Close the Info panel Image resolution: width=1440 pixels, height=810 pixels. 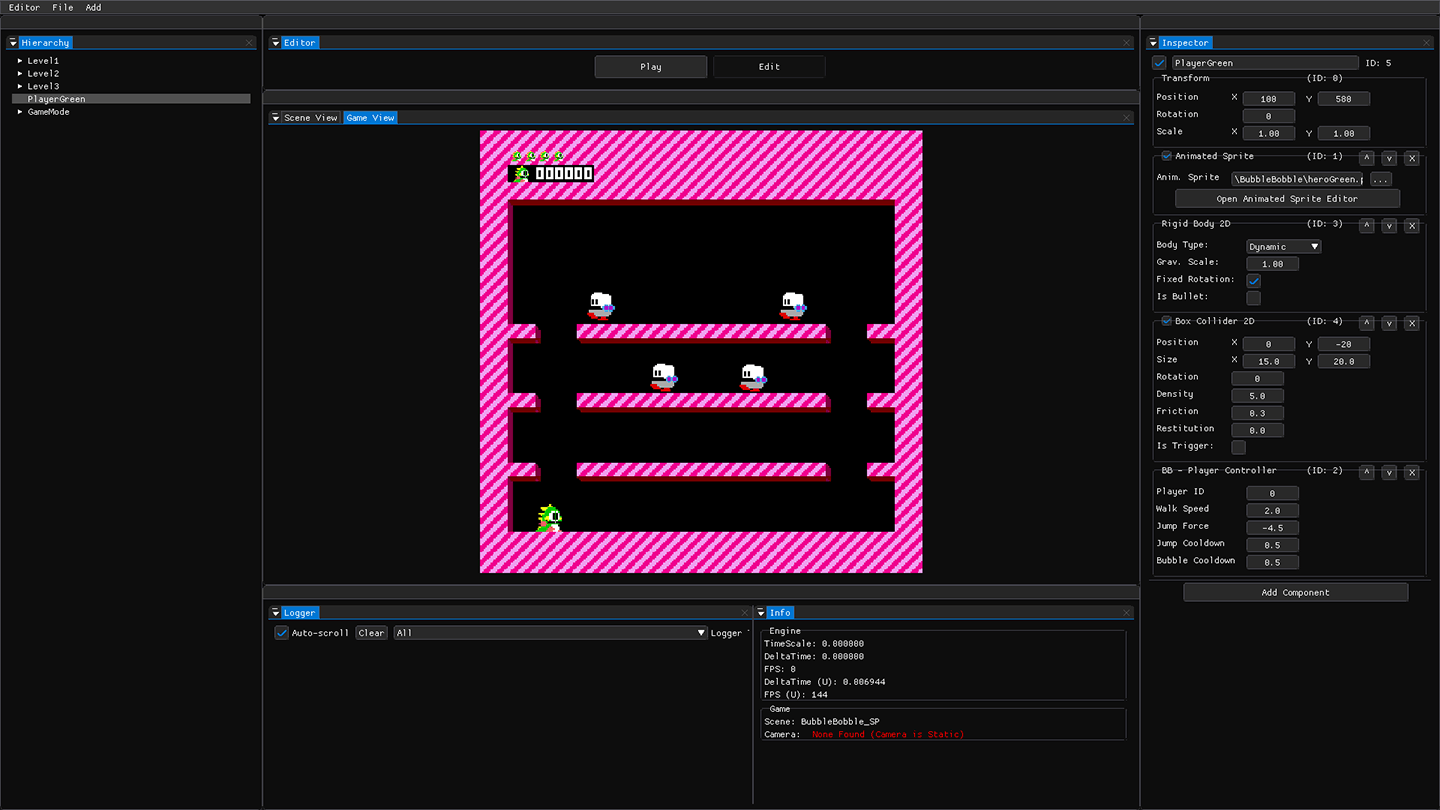coord(1127,613)
